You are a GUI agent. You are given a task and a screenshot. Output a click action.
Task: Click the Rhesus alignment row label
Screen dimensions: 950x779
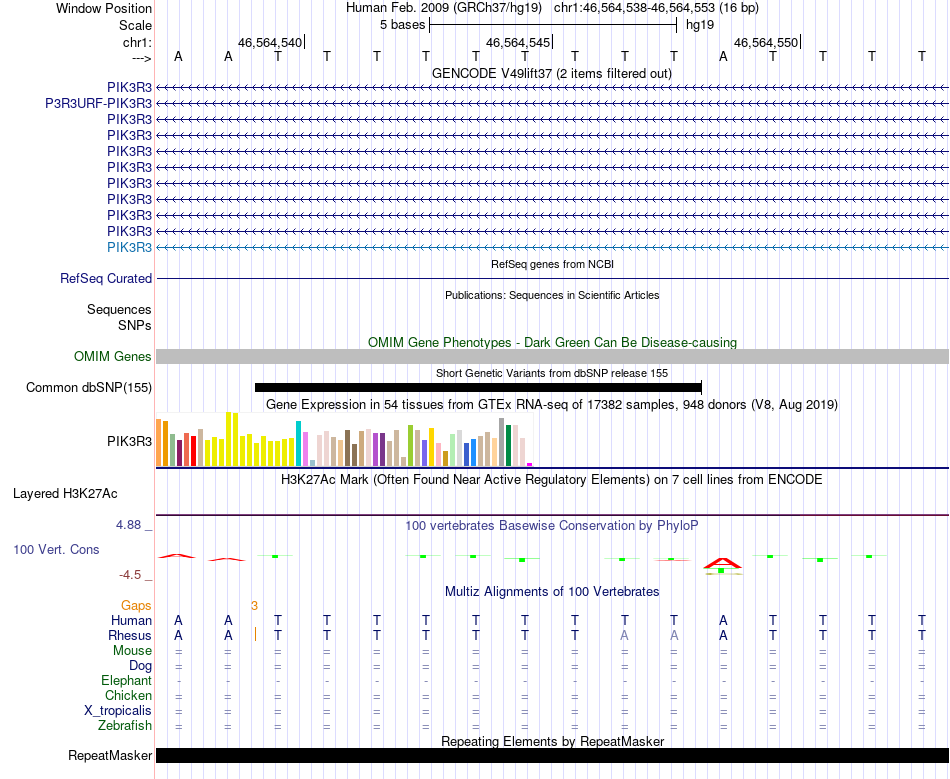coord(130,635)
